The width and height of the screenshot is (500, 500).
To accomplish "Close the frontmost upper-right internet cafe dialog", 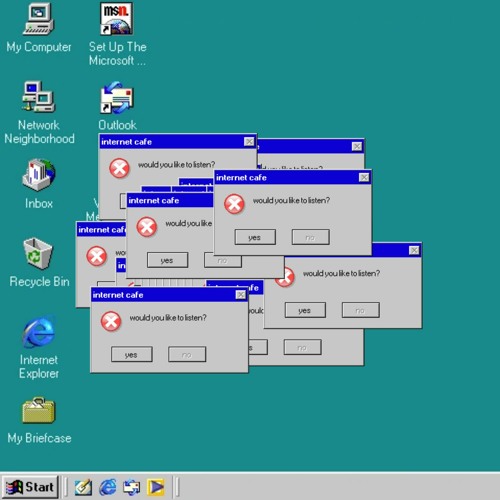I will tap(364, 178).
